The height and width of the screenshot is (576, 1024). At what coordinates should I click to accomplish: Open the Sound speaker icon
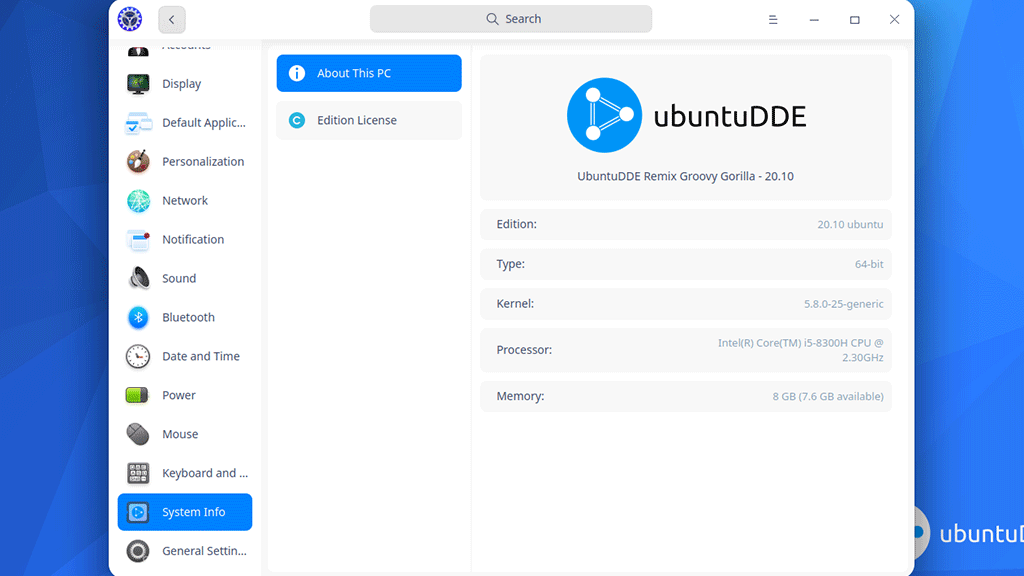coord(138,278)
